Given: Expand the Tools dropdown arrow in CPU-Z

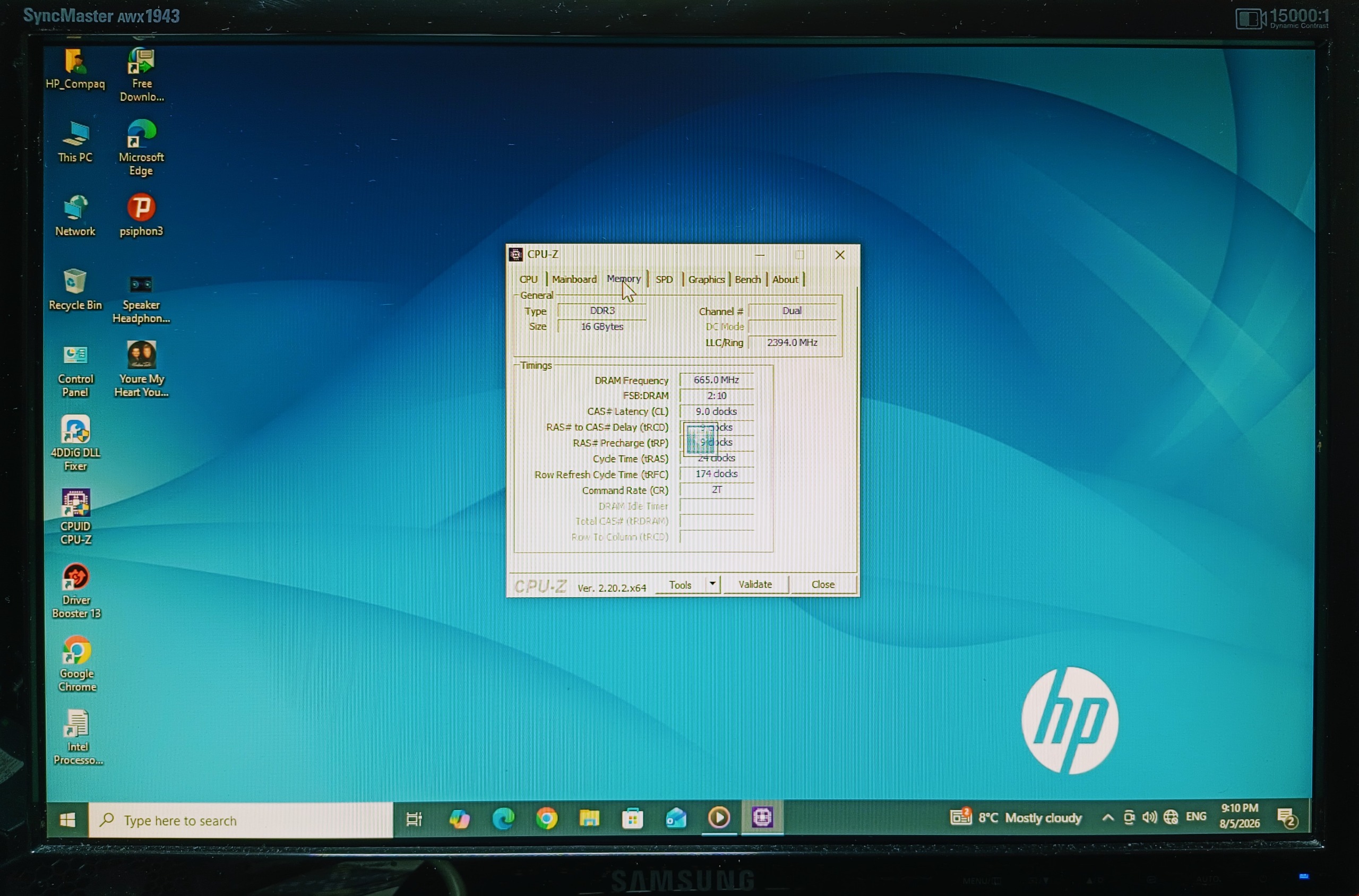Looking at the screenshot, I should click(x=712, y=583).
